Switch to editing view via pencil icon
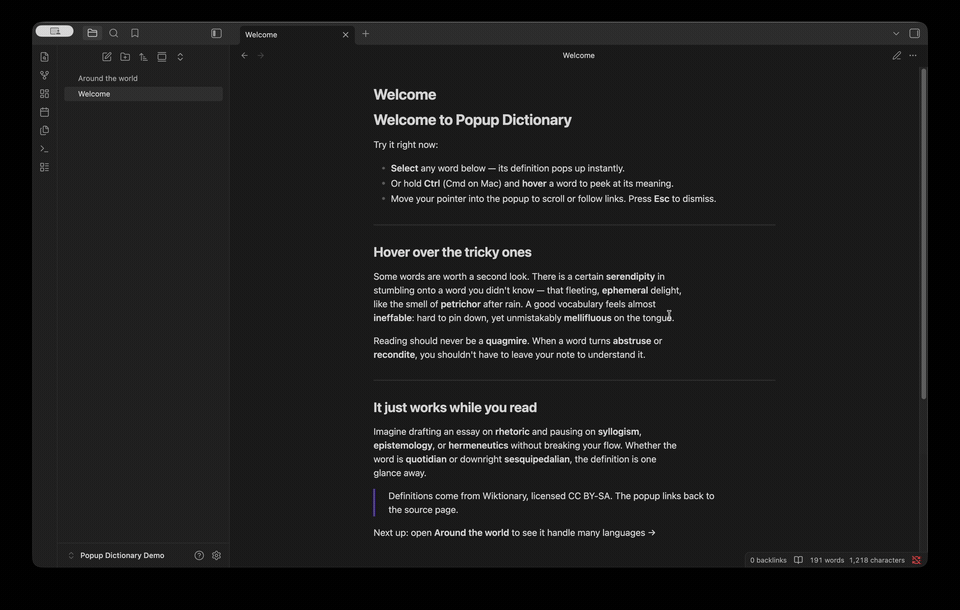 click(x=896, y=55)
